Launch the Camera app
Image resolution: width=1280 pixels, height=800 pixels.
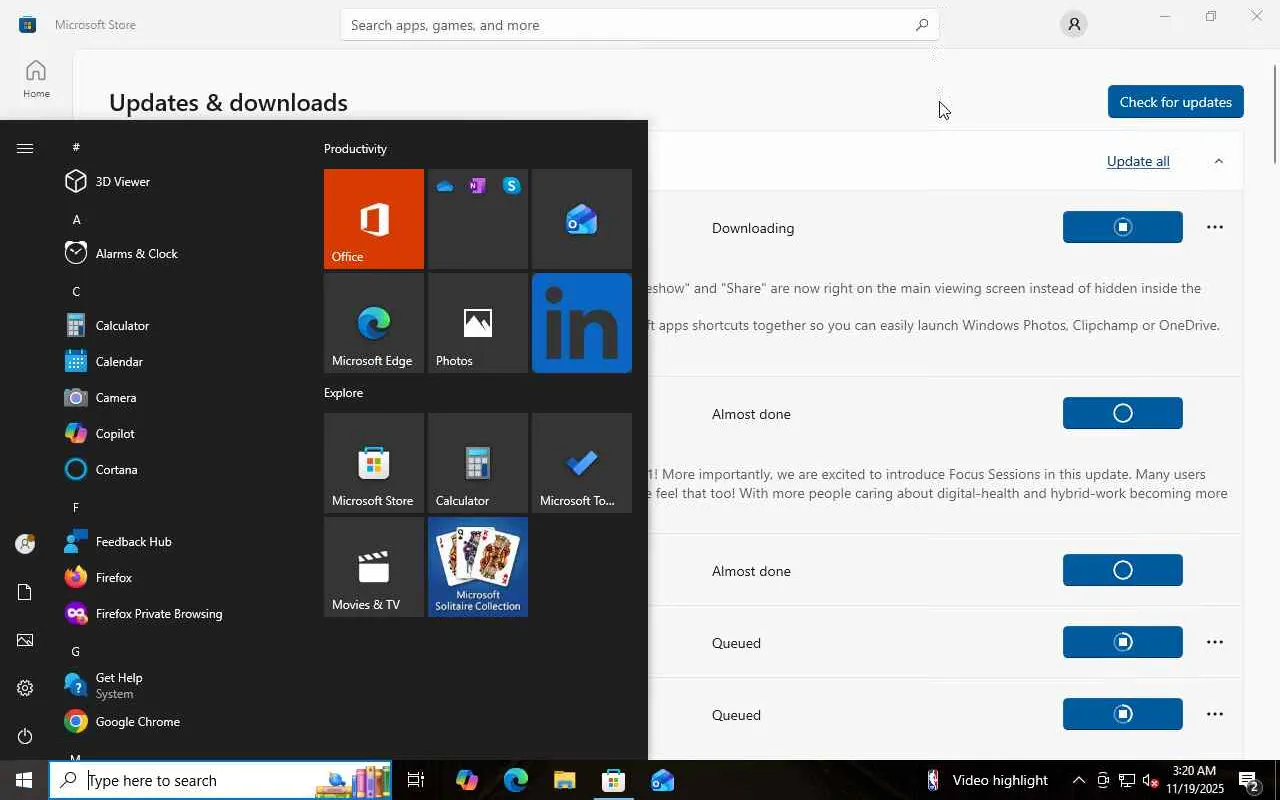click(x=180, y=398)
